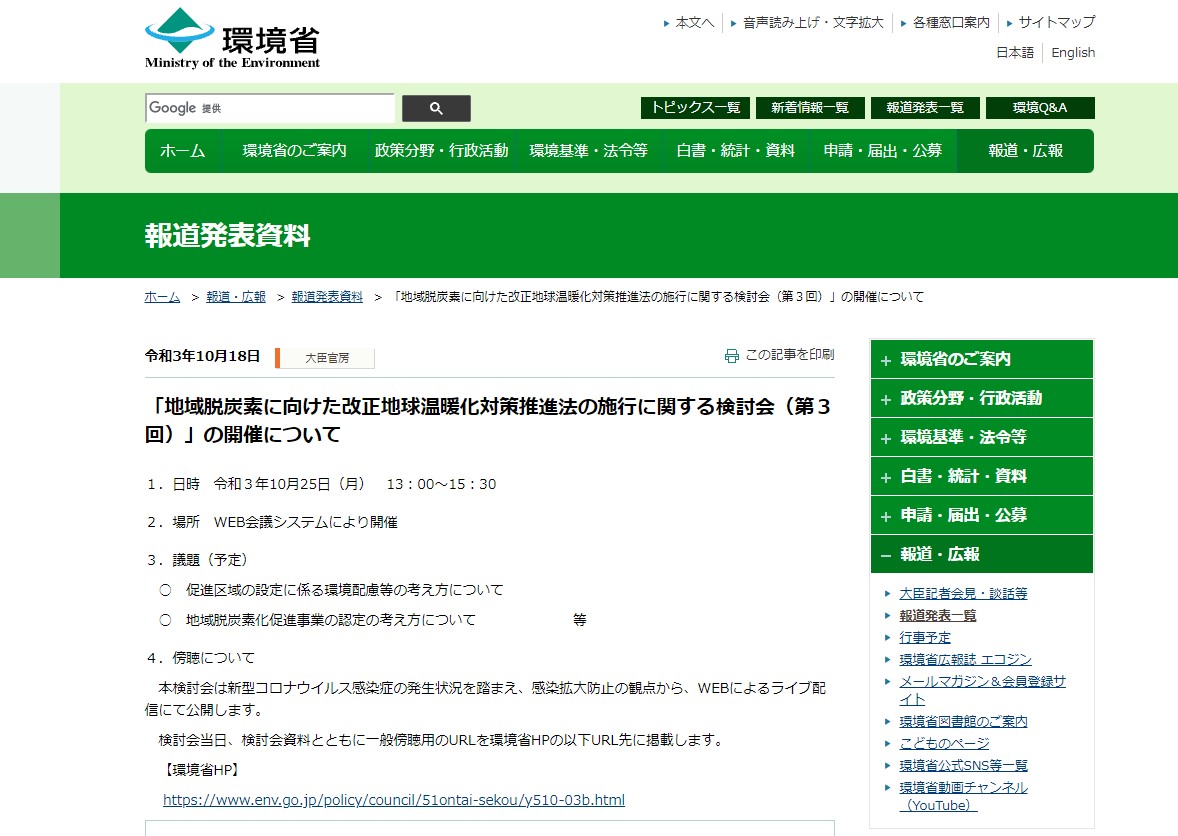
Task: Open the サイトマップ link in header
Action: (1056, 22)
